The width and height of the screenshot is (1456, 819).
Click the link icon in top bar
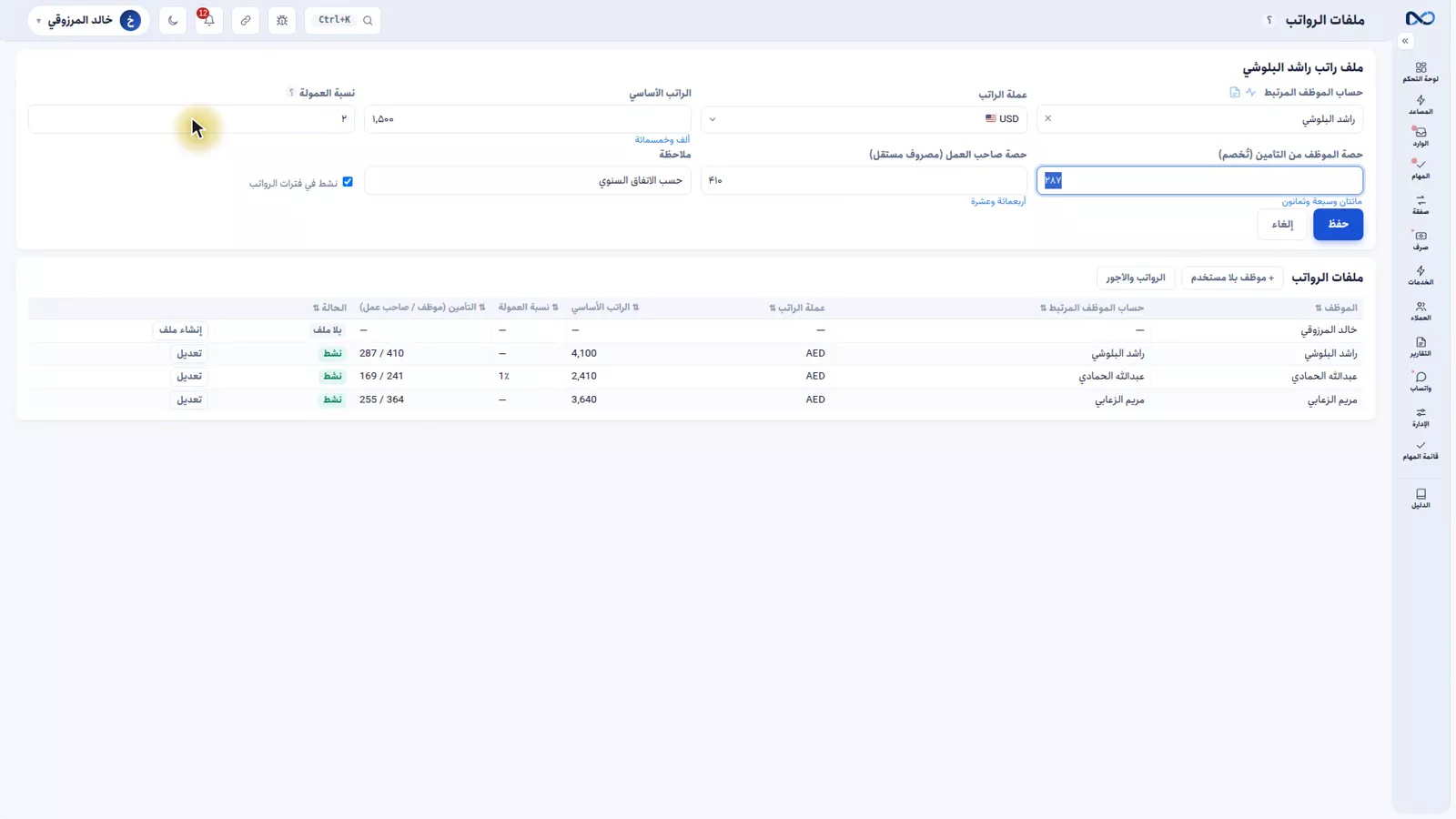click(x=246, y=20)
